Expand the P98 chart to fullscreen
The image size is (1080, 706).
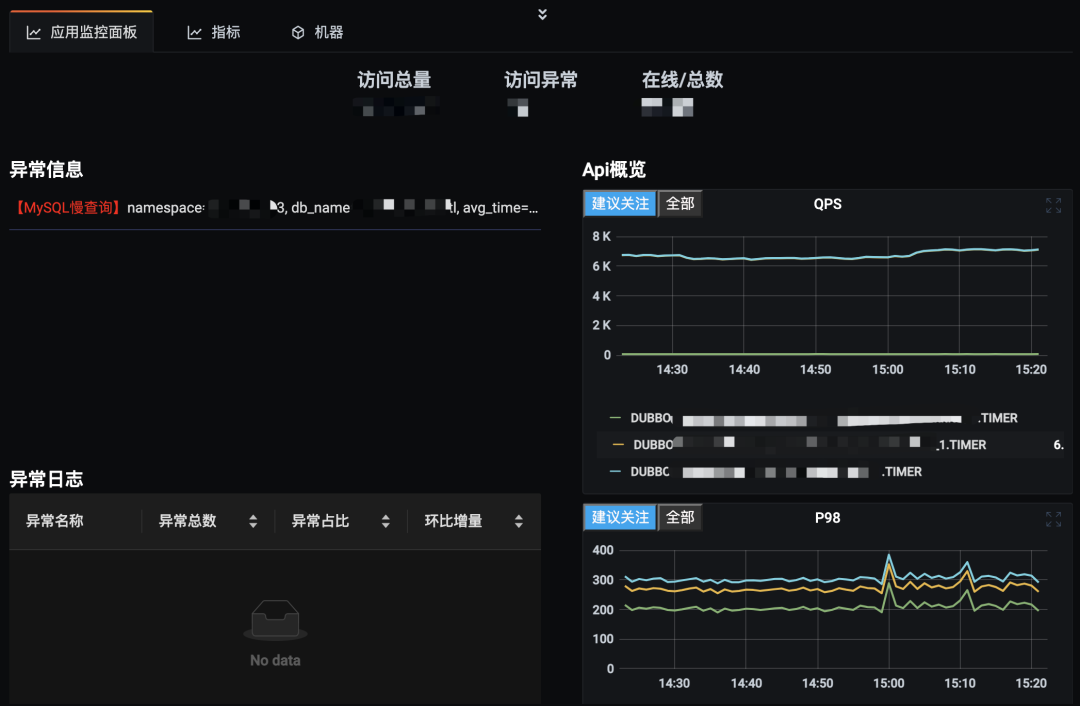pos(1052,519)
